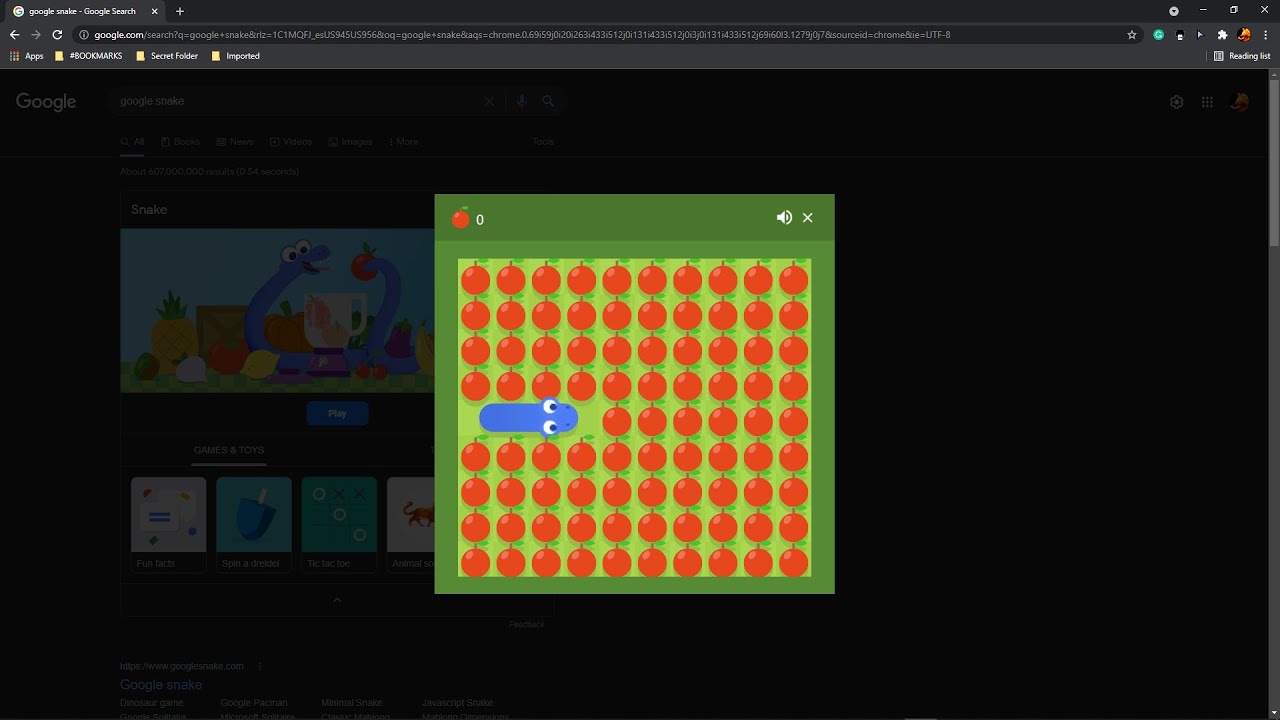Open the Animal sounds card
Screen dimensions: 1280x720
click(x=411, y=524)
